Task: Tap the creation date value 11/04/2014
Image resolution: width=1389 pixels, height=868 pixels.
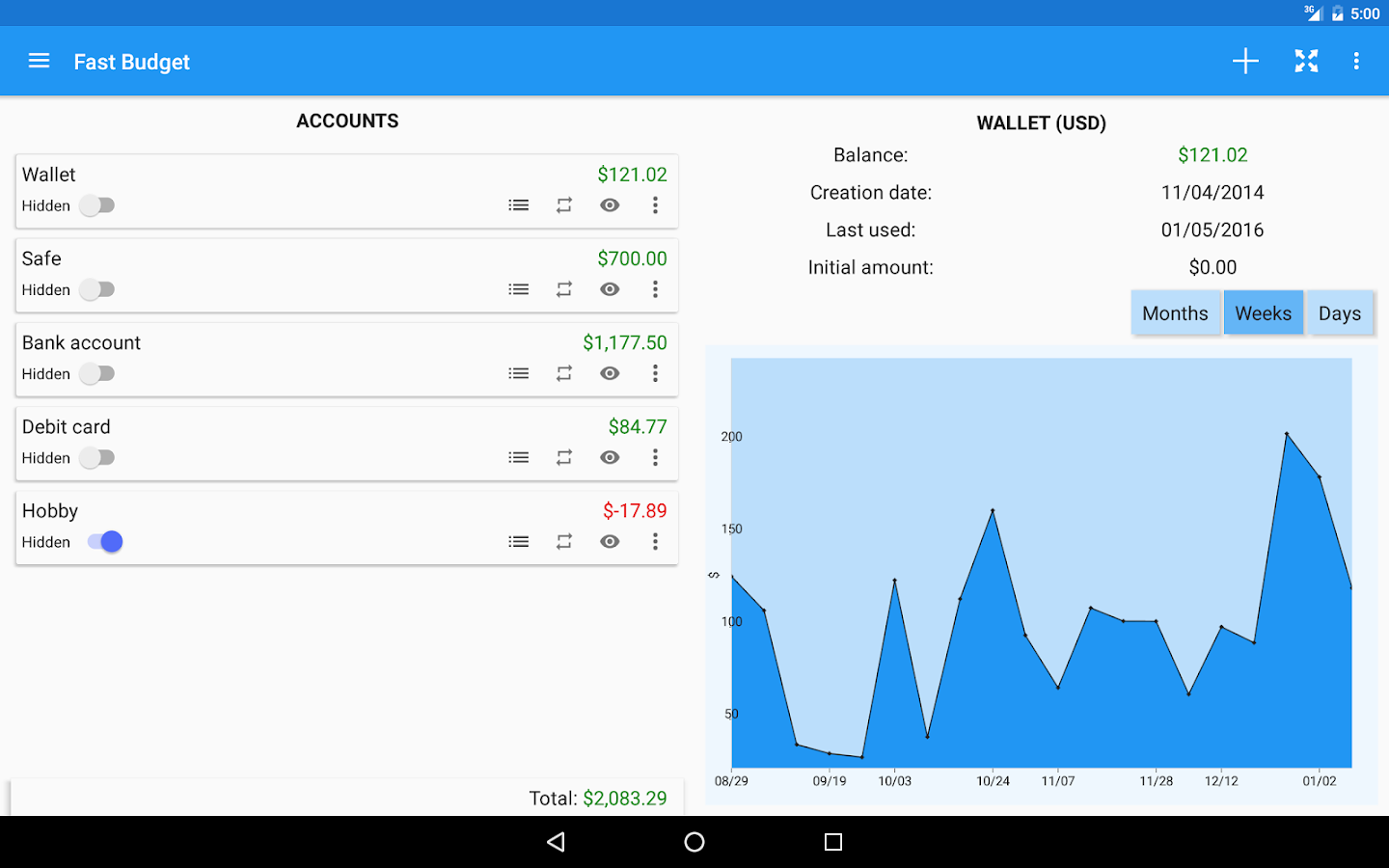Action: (1212, 193)
